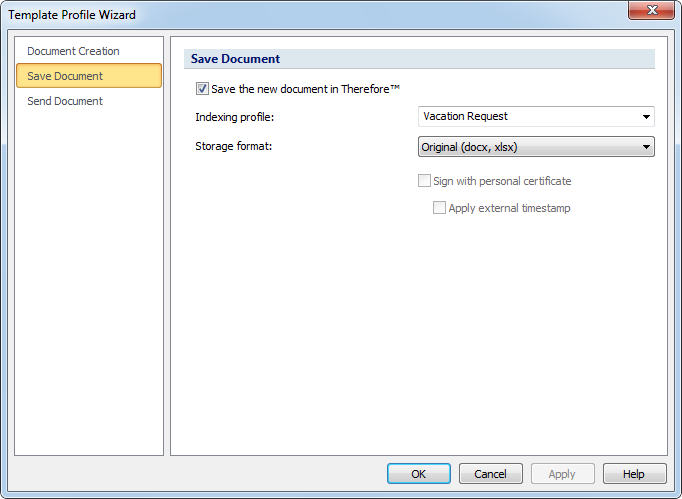Image resolution: width=682 pixels, height=499 pixels.
Task: Open the Storage format dropdown arrow
Action: [x=646, y=148]
